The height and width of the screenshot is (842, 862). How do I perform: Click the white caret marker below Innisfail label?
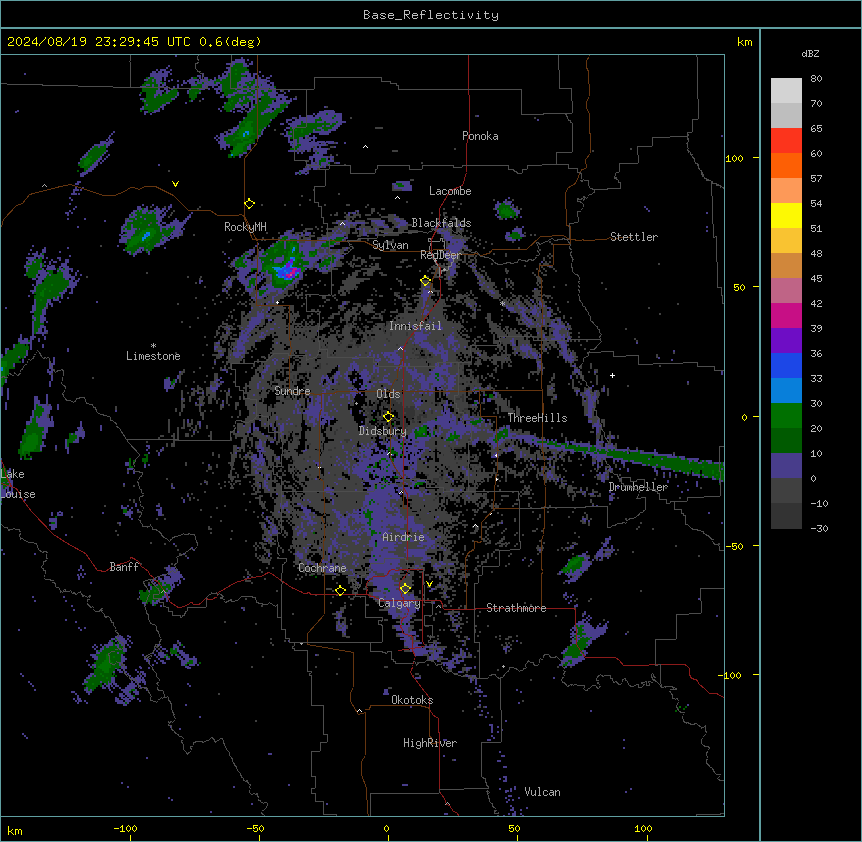(x=400, y=348)
